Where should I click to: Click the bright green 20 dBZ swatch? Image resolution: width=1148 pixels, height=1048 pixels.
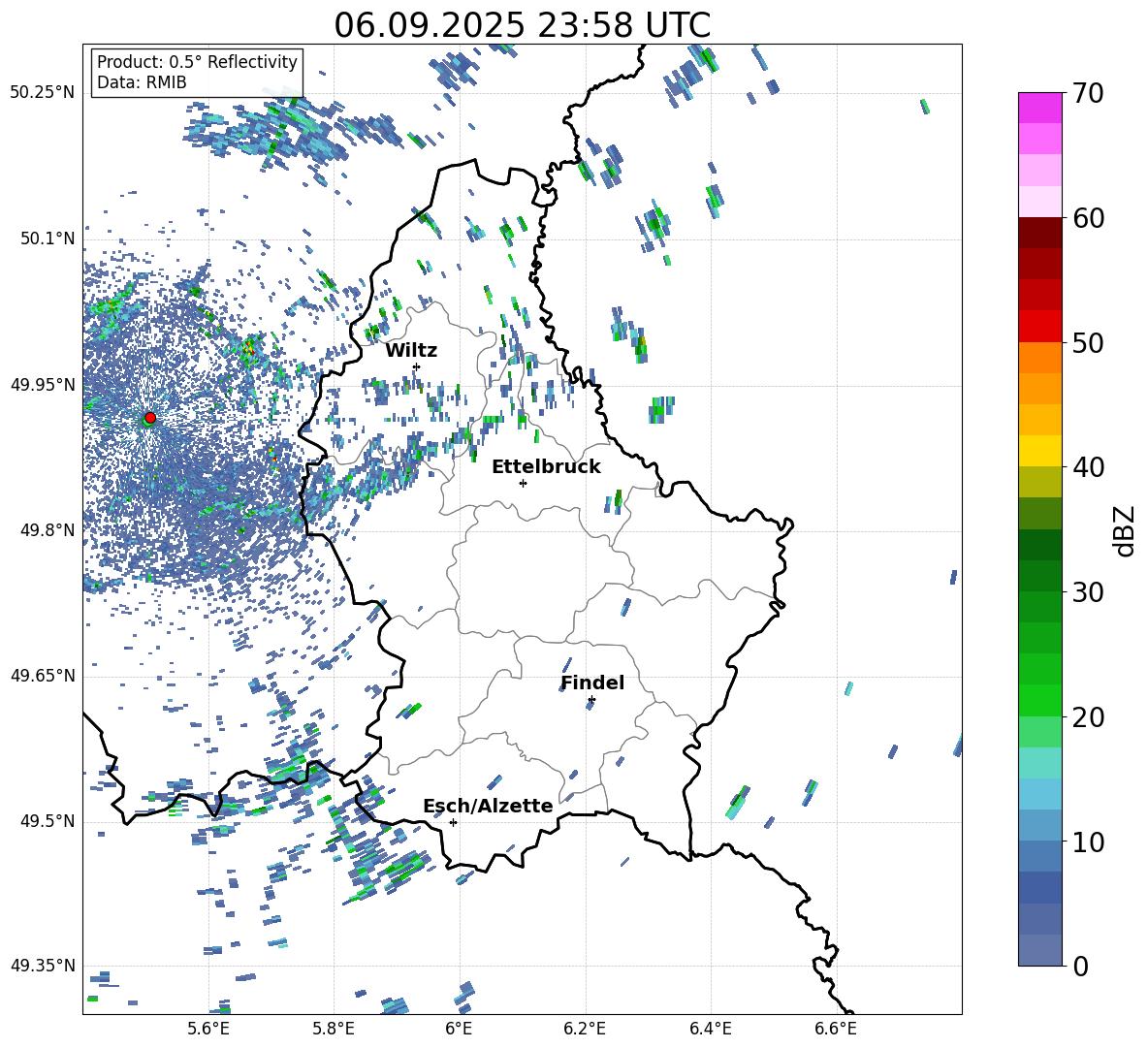(1040, 700)
